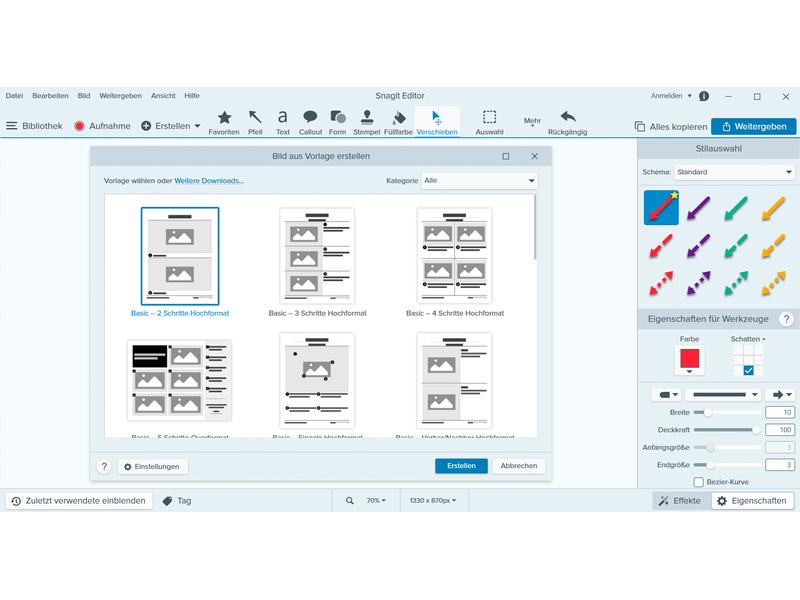Pick the dashed purple arrow style
This screenshot has height=600, width=800.
(x=698, y=245)
